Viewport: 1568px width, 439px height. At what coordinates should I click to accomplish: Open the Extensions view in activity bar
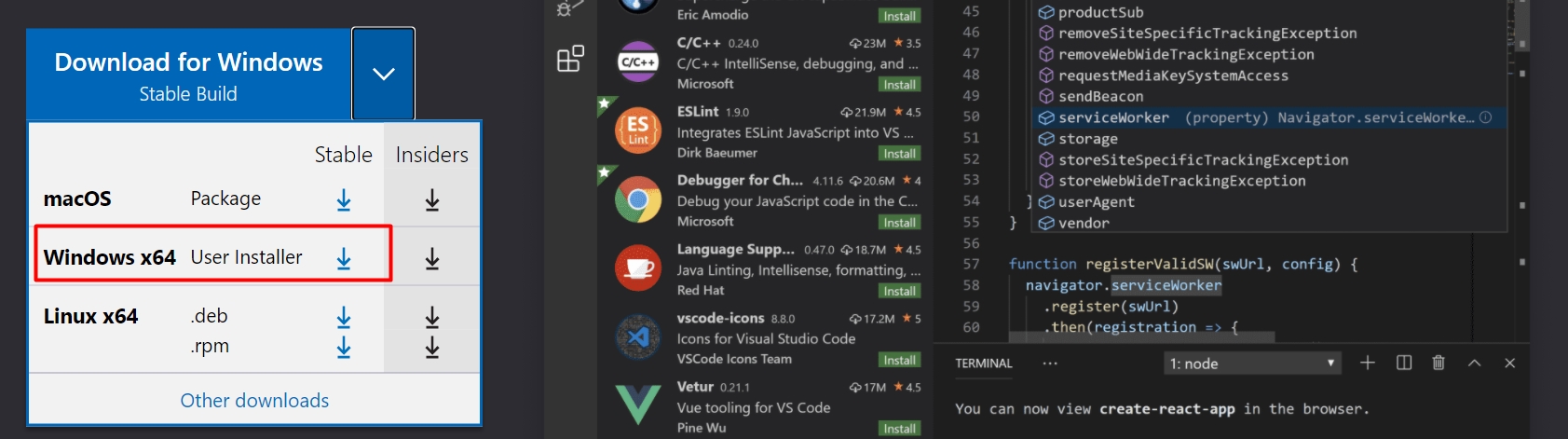[x=570, y=59]
